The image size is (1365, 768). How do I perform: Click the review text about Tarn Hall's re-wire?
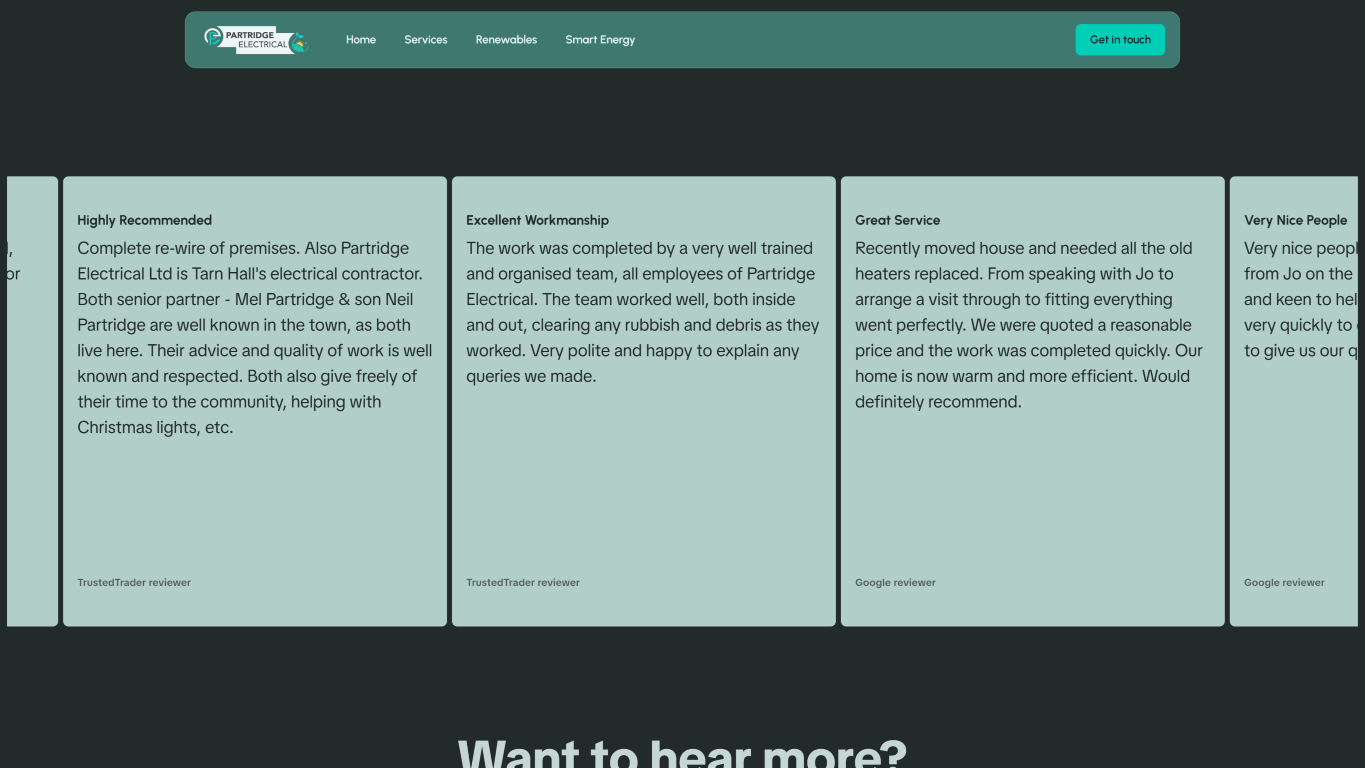click(255, 338)
